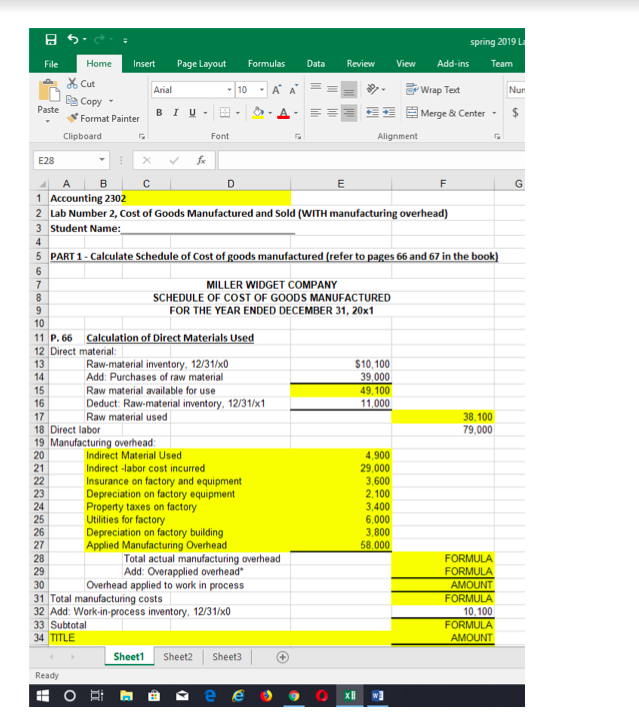The height and width of the screenshot is (720, 639).
Task: Open Firefox from taskbar
Action: pos(266,696)
